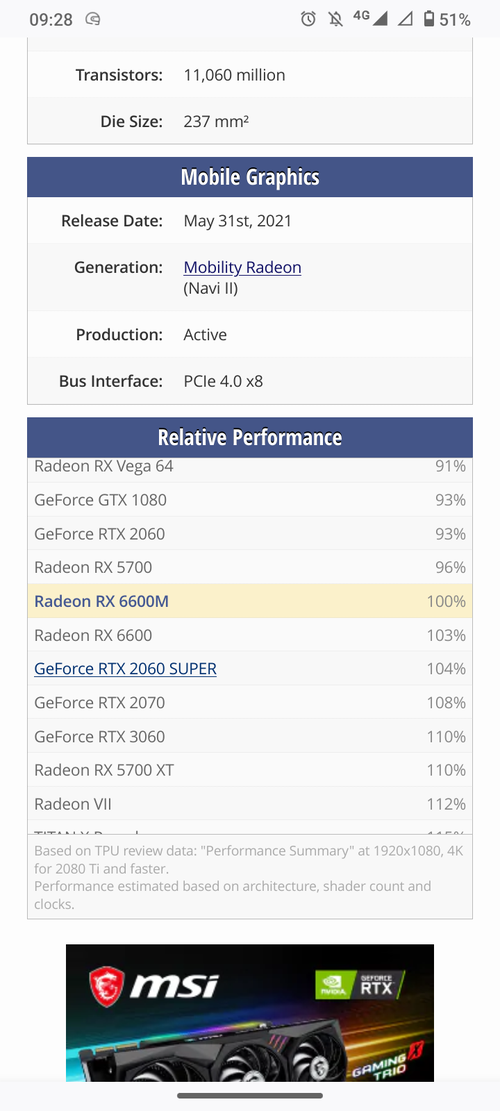Tap the NVIDIA GeForce RTX badge
Image resolution: width=500 pixels, height=1111 pixels.
click(x=359, y=986)
